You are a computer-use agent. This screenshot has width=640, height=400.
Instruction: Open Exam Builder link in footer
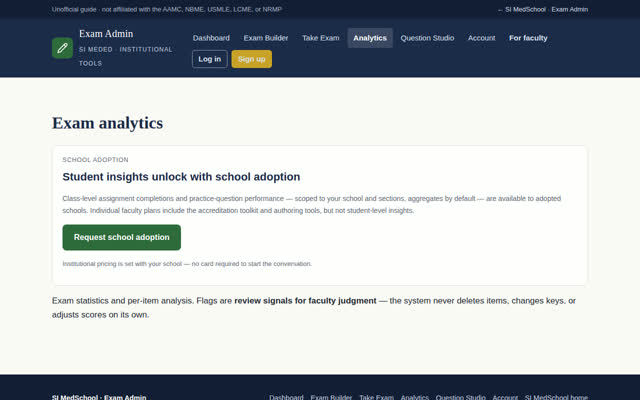click(331, 397)
